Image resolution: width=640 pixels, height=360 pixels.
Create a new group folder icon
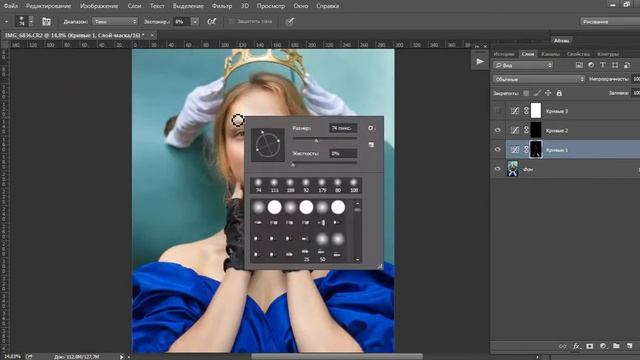pos(616,346)
